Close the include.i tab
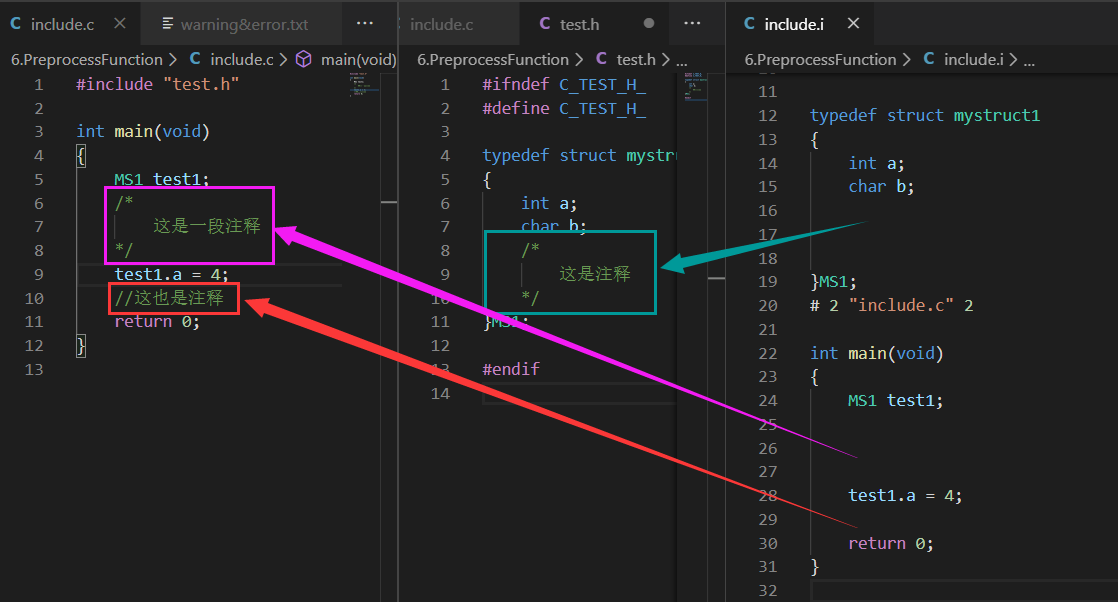Image resolution: width=1118 pixels, height=602 pixels. pyautogui.click(x=853, y=24)
